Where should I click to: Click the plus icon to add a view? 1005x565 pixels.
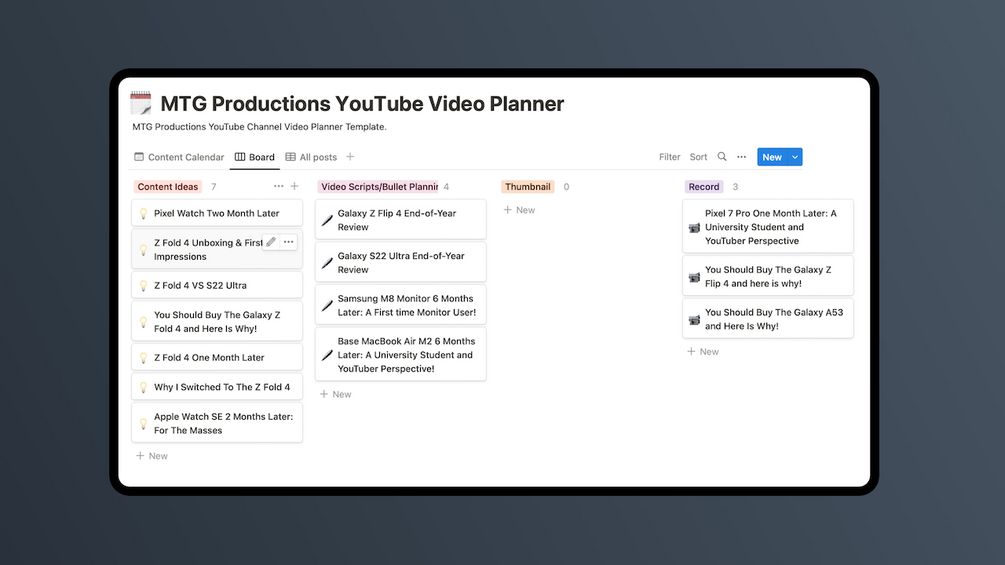pyautogui.click(x=350, y=157)
